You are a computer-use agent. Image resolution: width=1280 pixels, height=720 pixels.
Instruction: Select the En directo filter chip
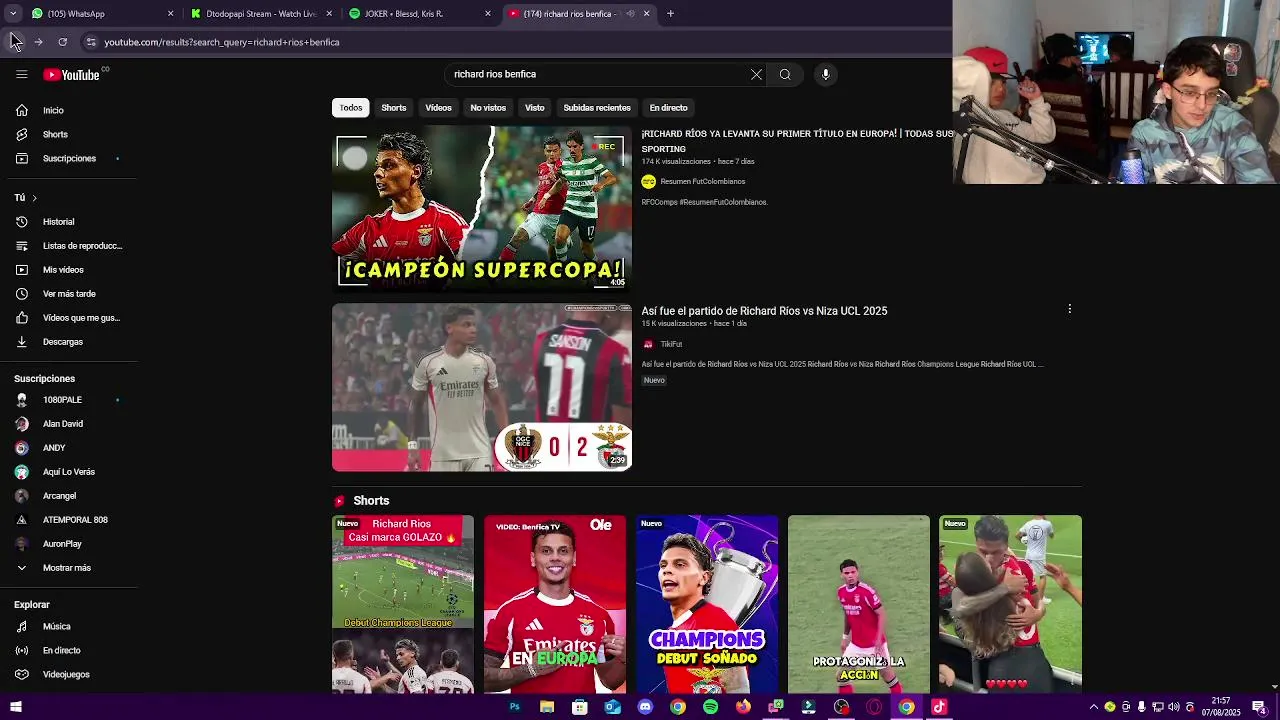click(x=669, y=108)
